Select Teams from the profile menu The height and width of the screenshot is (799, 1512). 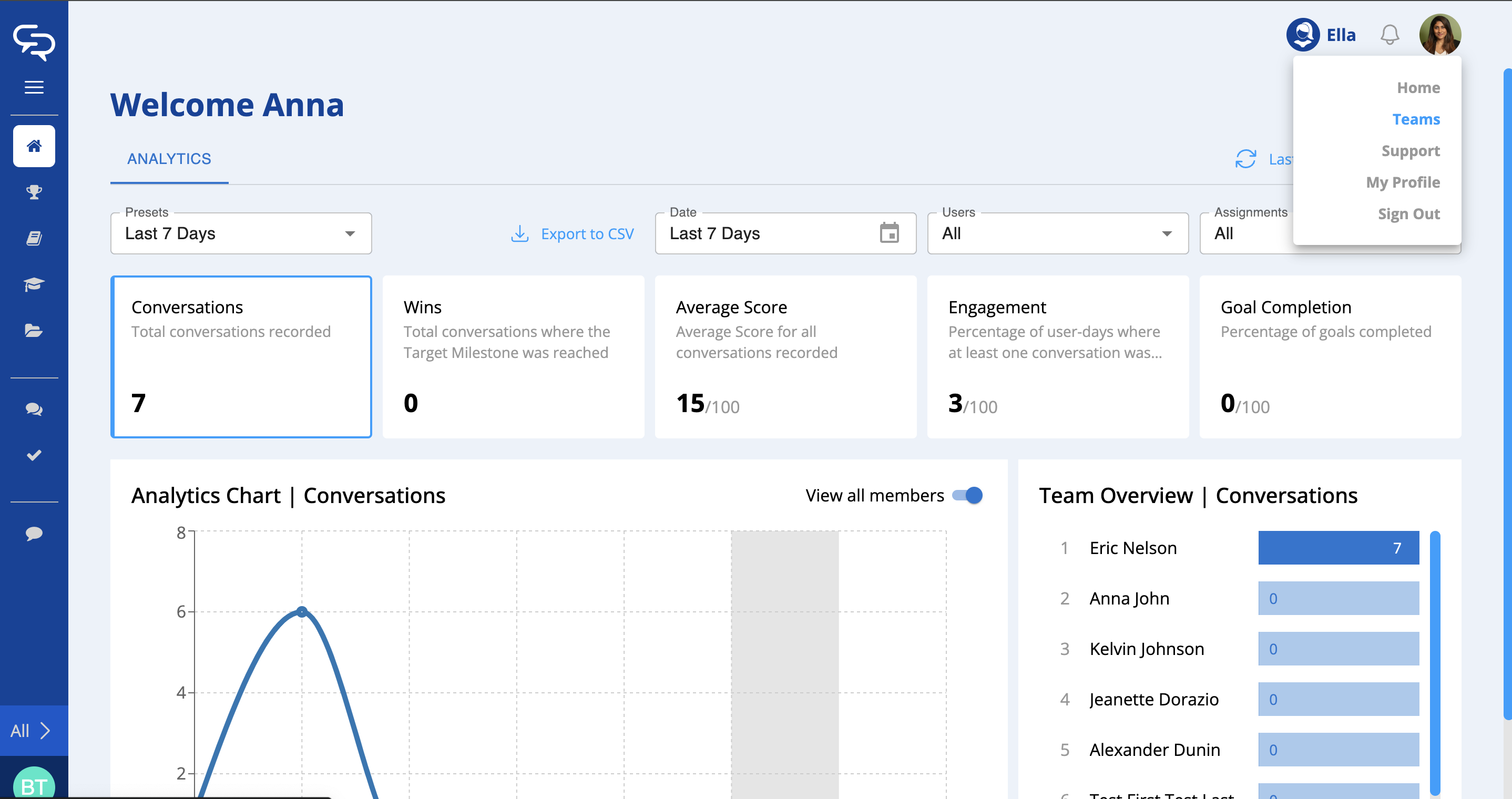pos(1415,119)
